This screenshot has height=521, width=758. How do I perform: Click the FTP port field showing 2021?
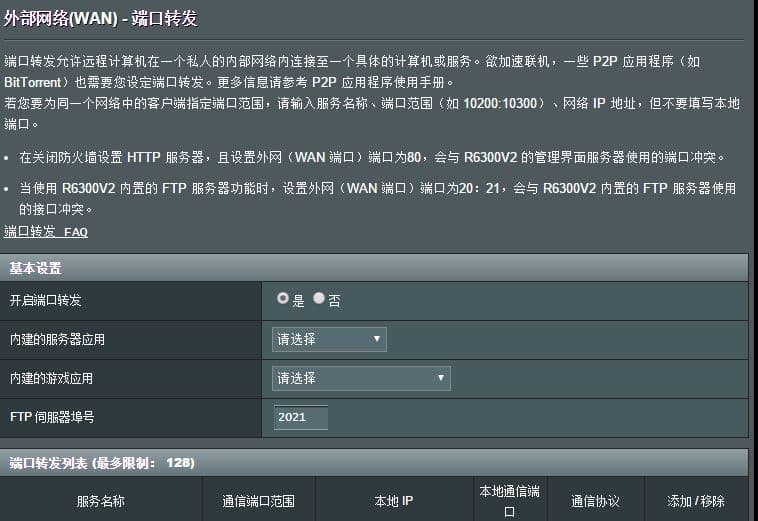[x=300, y=417]
